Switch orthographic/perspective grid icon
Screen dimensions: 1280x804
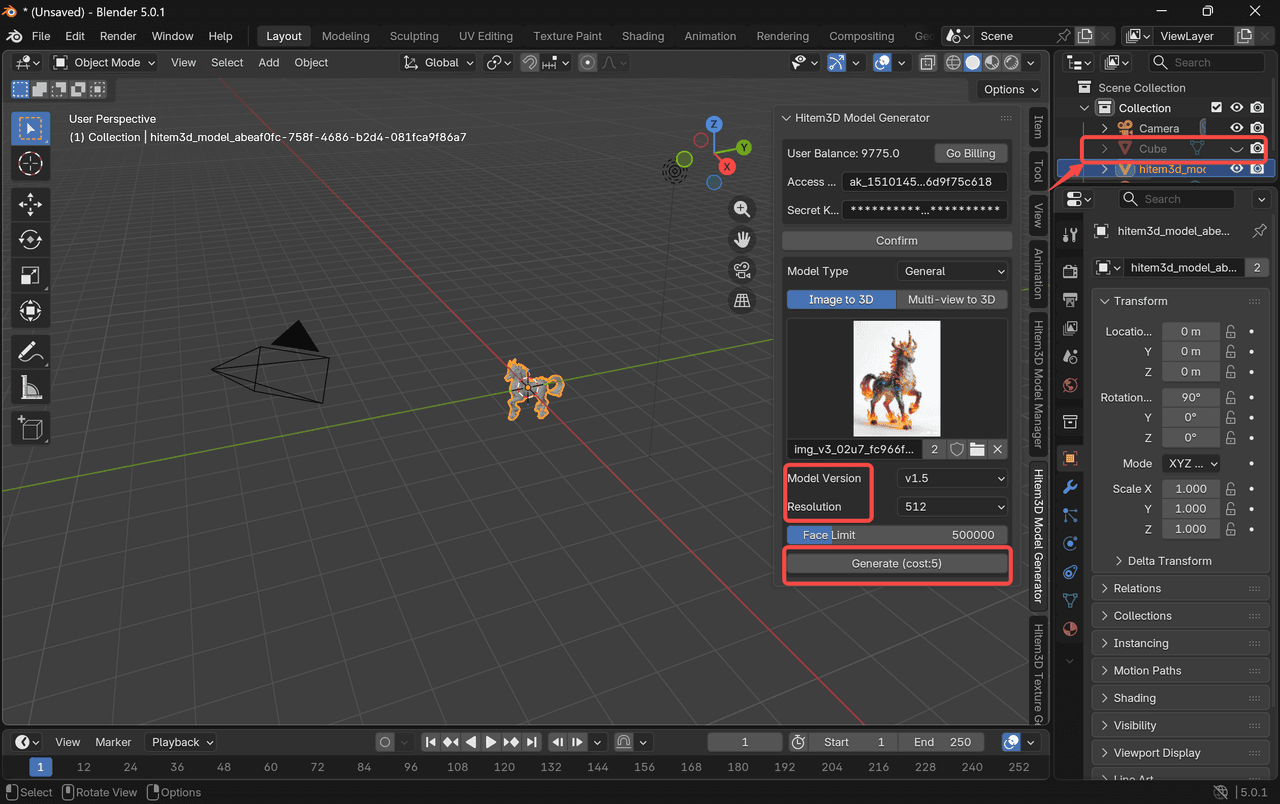point(742,300)
